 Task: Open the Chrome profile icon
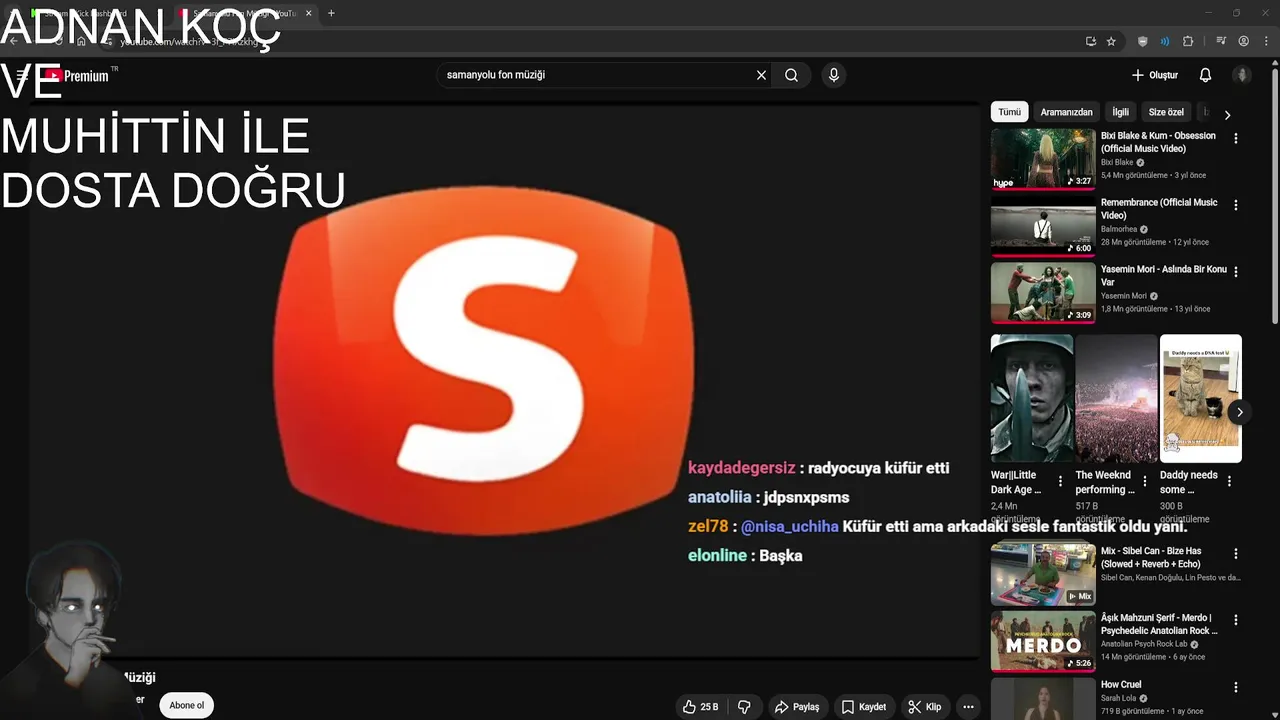click(x=1244, y=41)
